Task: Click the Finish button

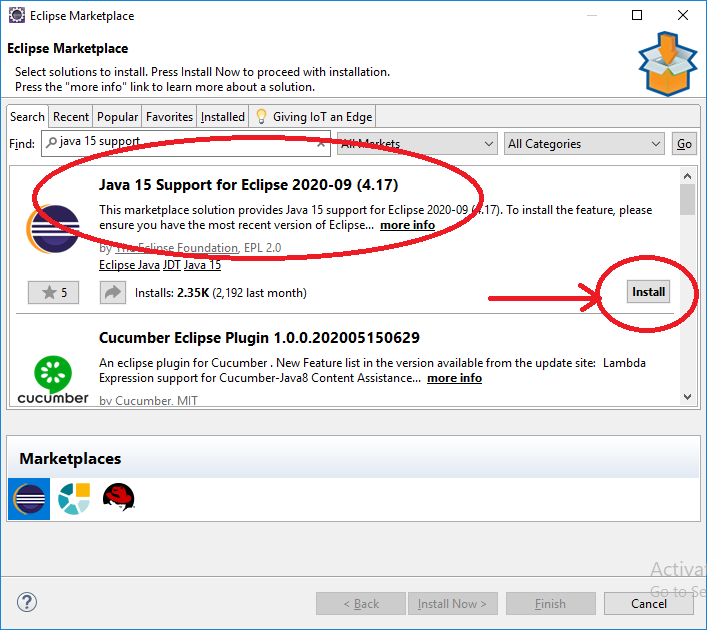Action: (550, 604)
